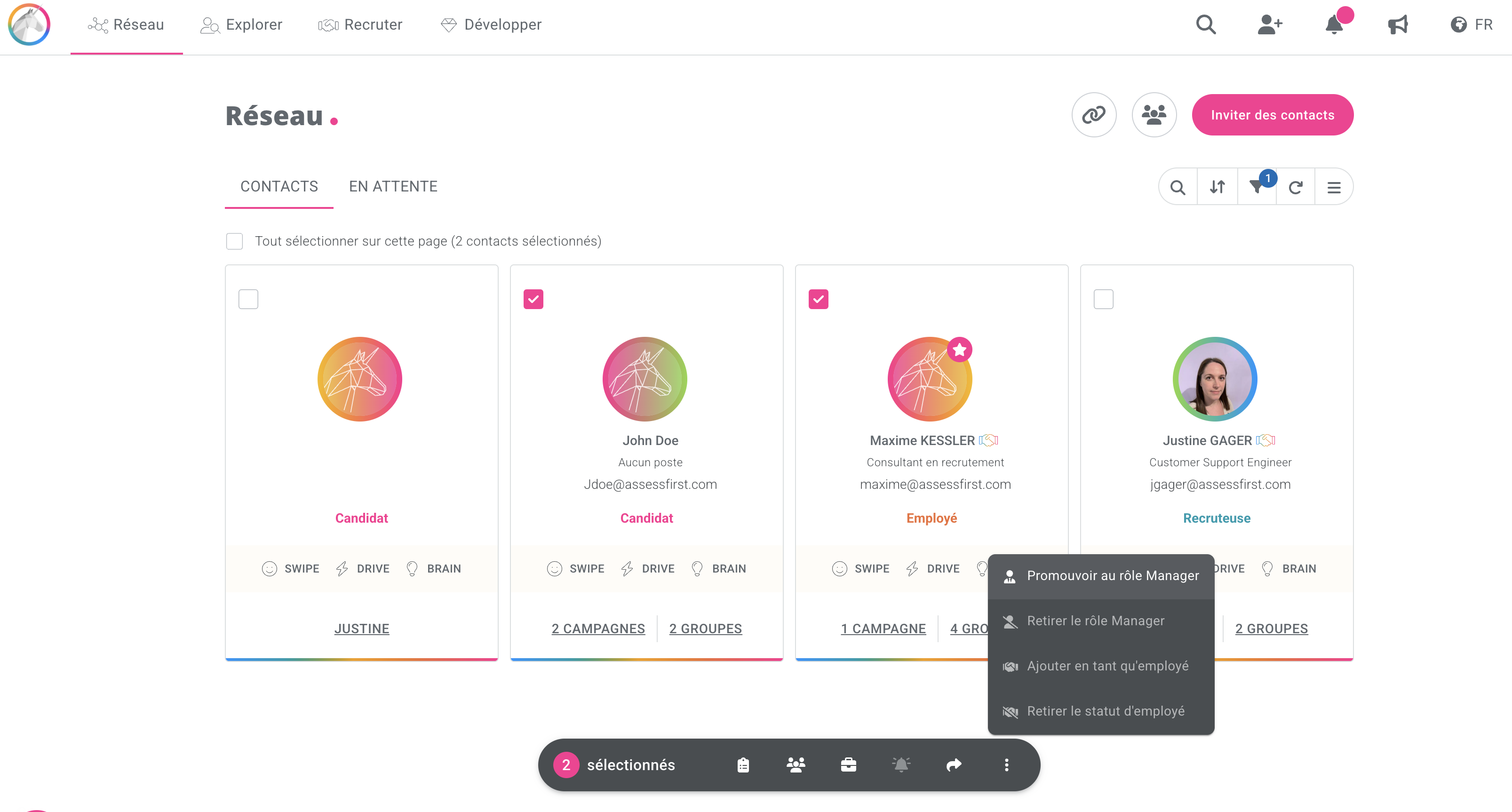The image size is (1512, 812).
Task: Open the announcements megaphone icon
Action: tap(1398, 24)
